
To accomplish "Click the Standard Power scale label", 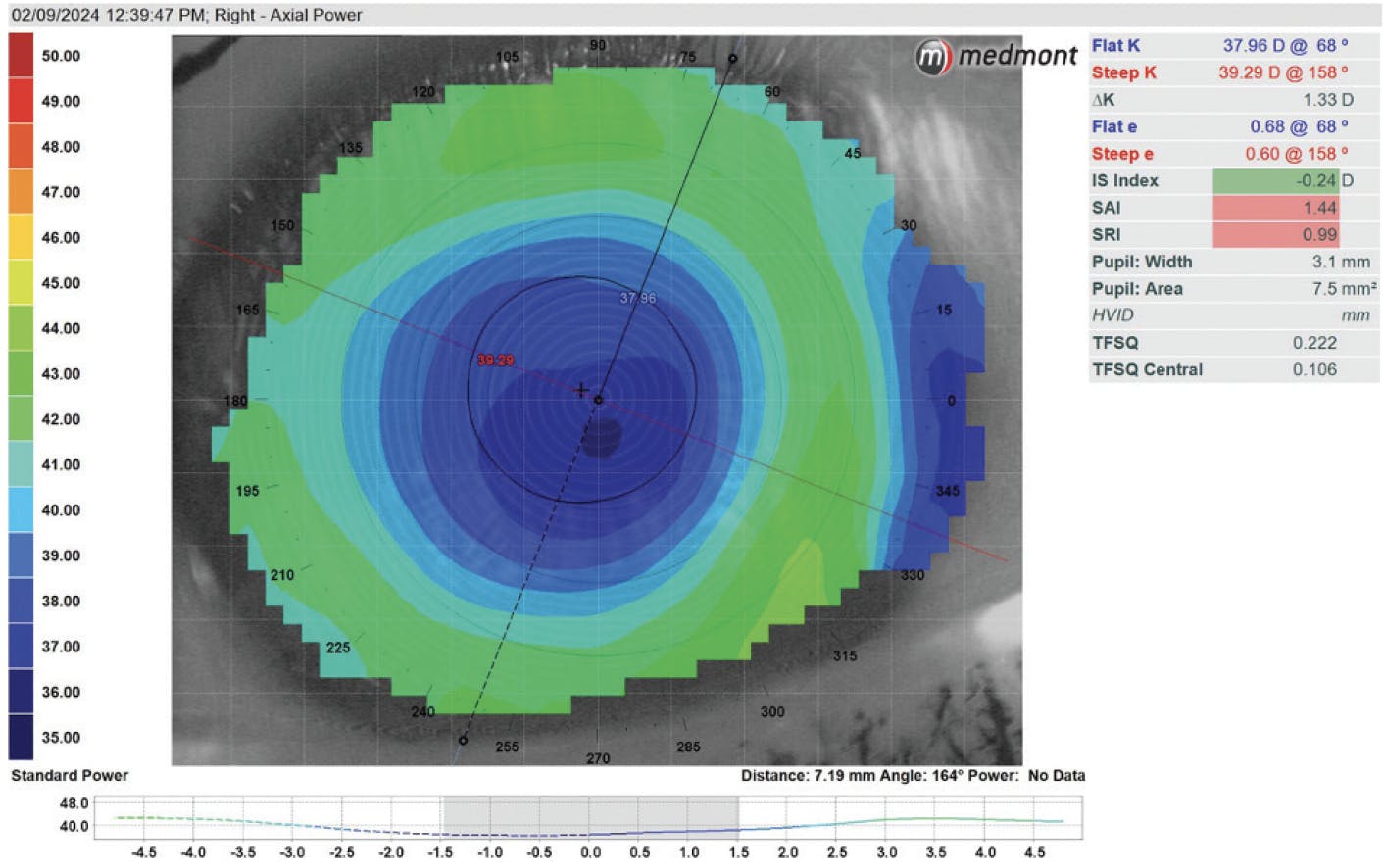I will click(x=70, y=775).
